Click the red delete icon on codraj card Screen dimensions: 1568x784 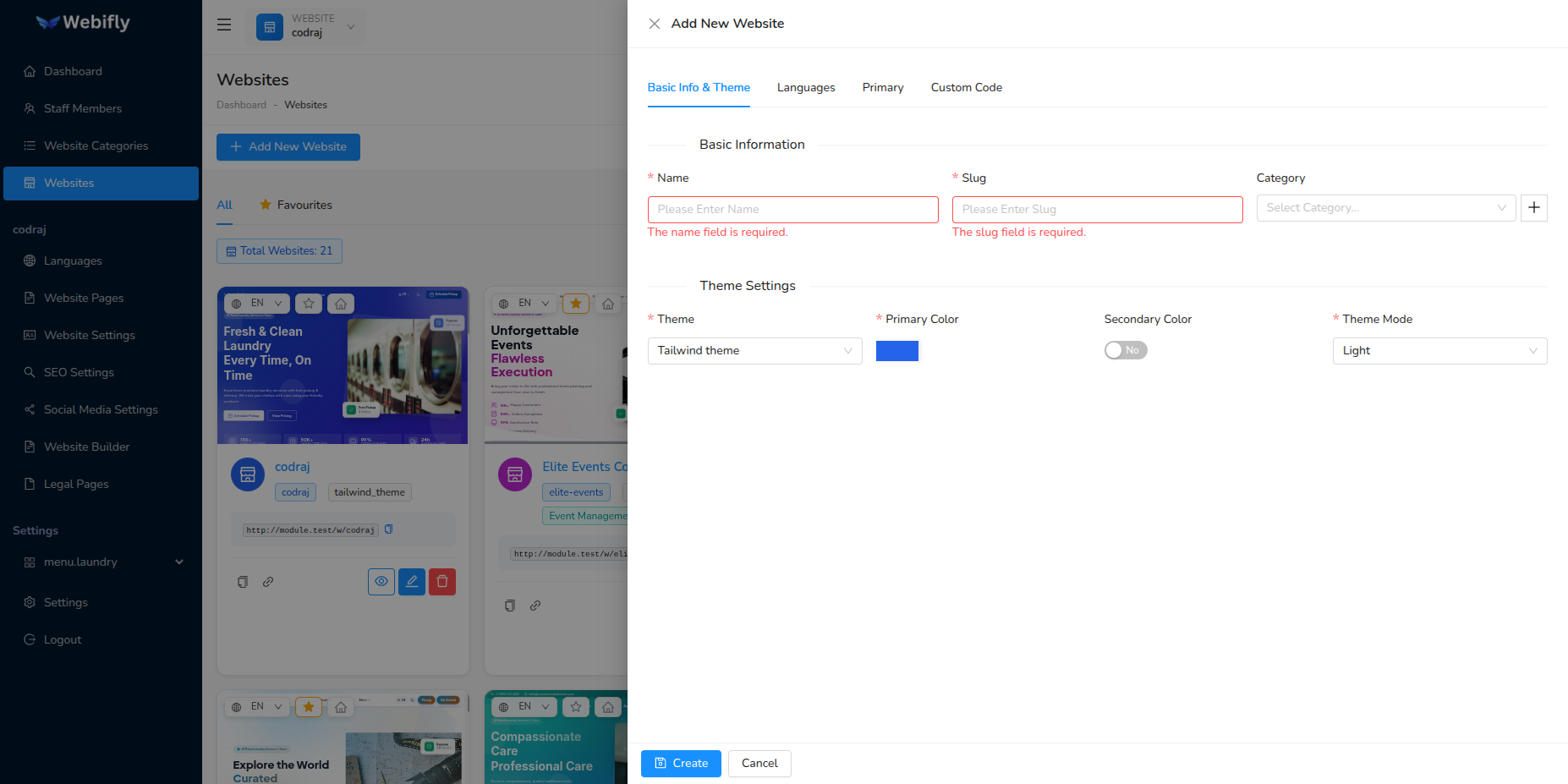(442, 582)
